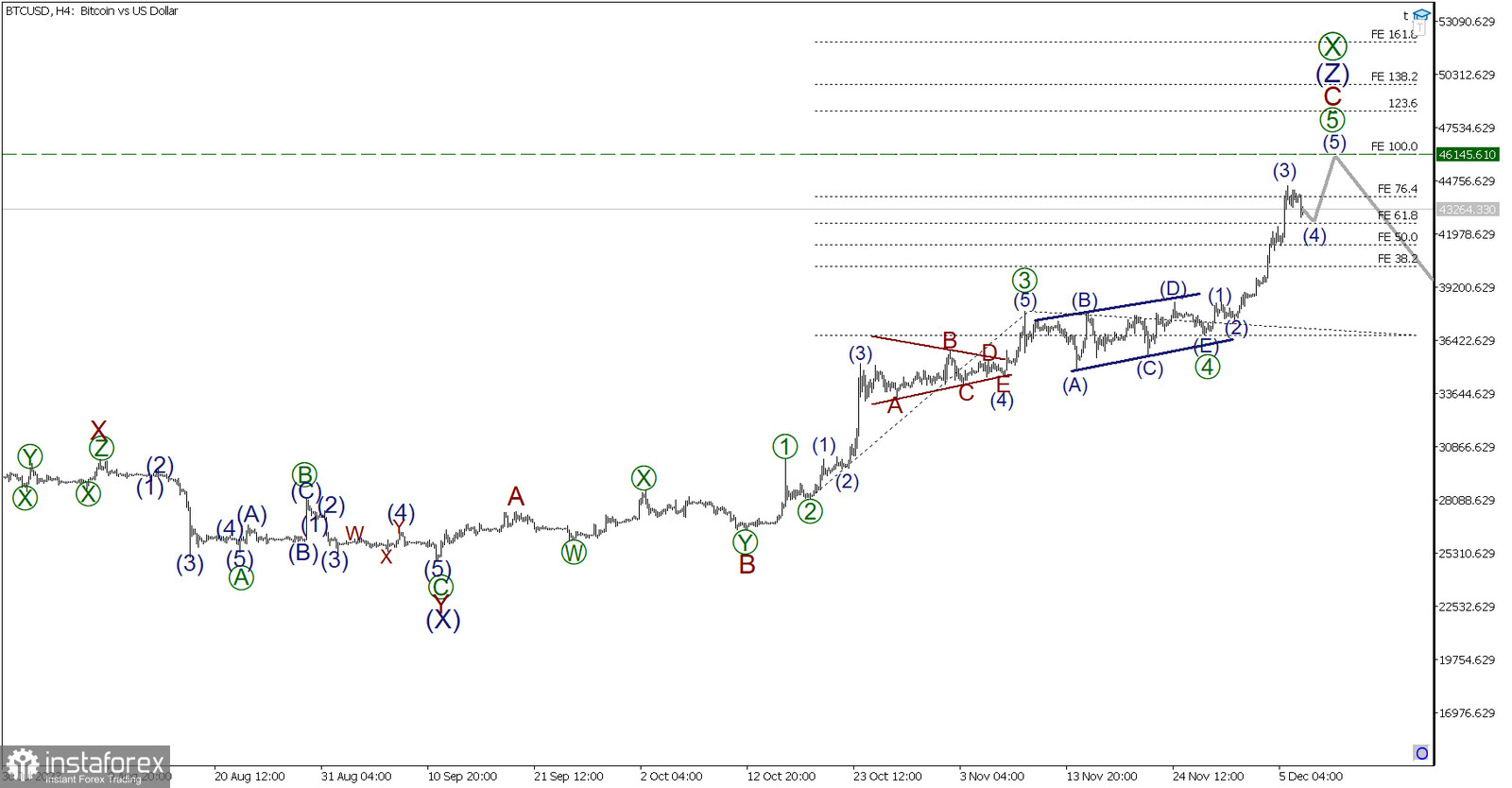1512x788 pixels.
Task: Select the 123.6 Fibonacci level label
Action: 1403,103
